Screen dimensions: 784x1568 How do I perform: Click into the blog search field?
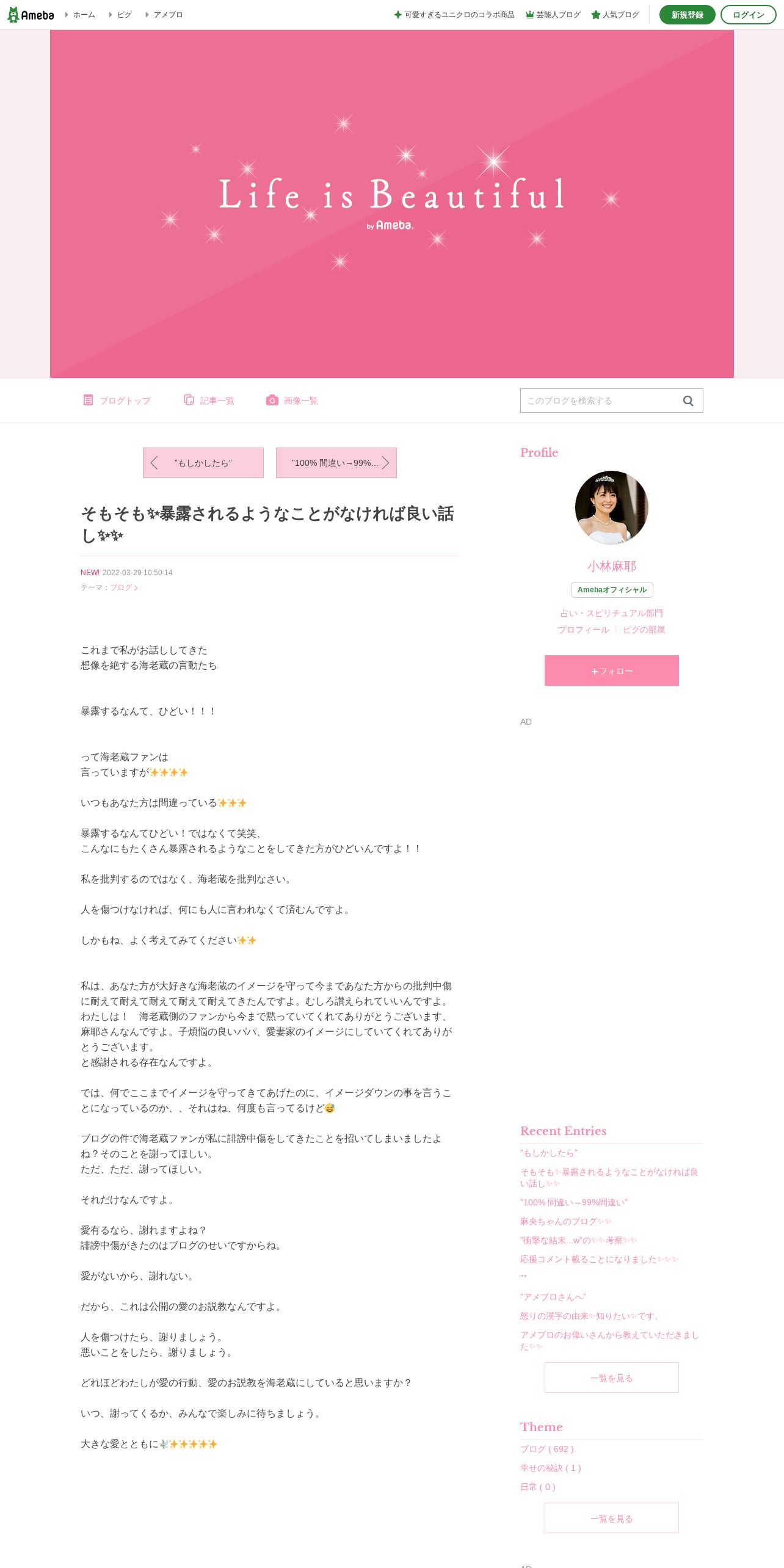click(601, 401)
